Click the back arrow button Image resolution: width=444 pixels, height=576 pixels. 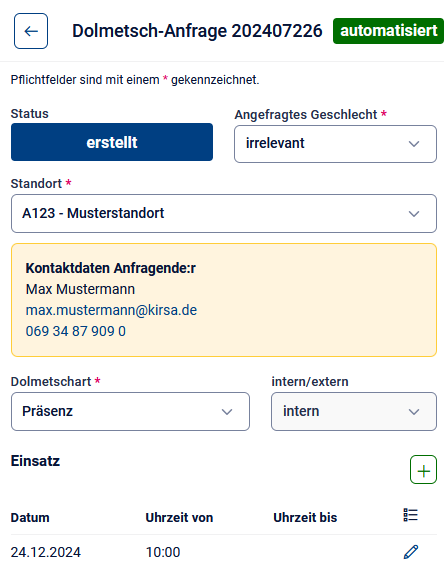tap(31, 31)
